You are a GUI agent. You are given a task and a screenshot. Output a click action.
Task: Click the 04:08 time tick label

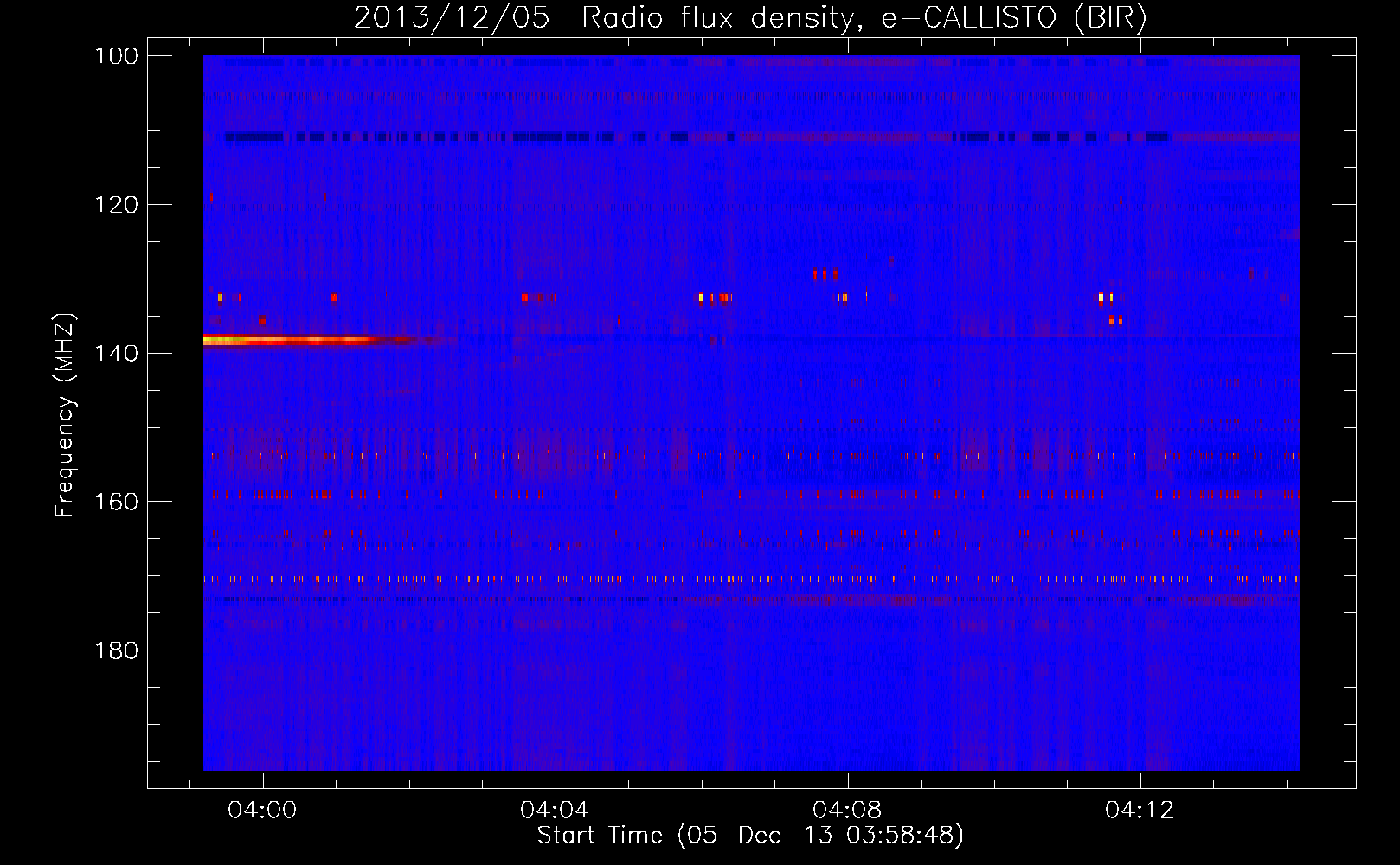click(847, 810)
